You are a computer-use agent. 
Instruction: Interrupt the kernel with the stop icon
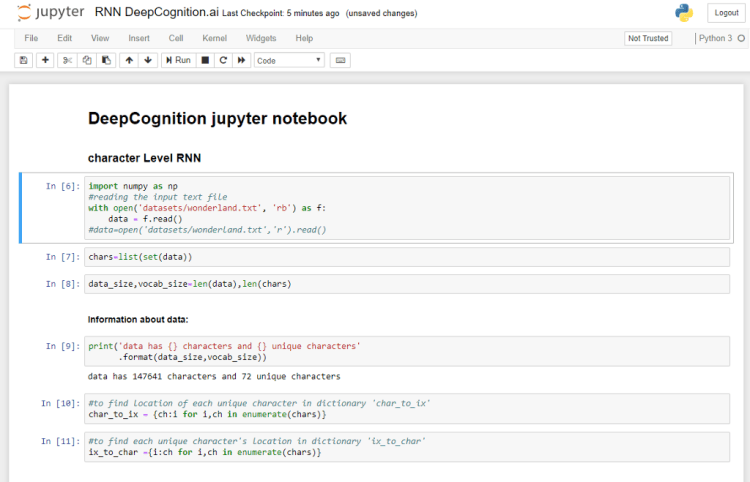[x=205, y=60]
